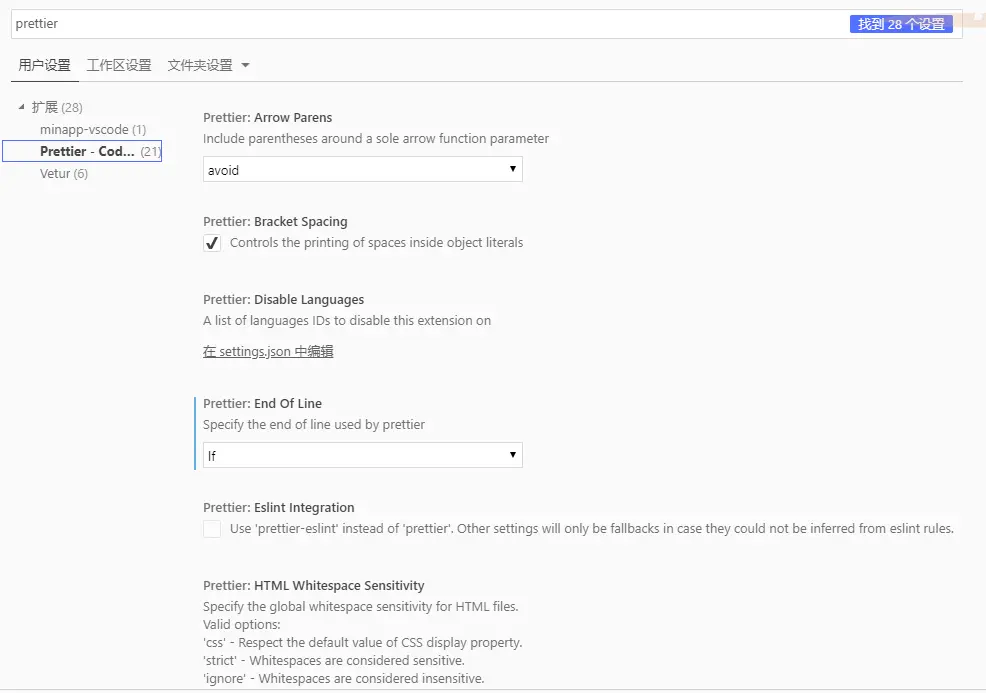Viewport: 986px width, 693px height.
Task: Collapse the 扩展 (28) tree arrow
Action: [x=21, y=107]
